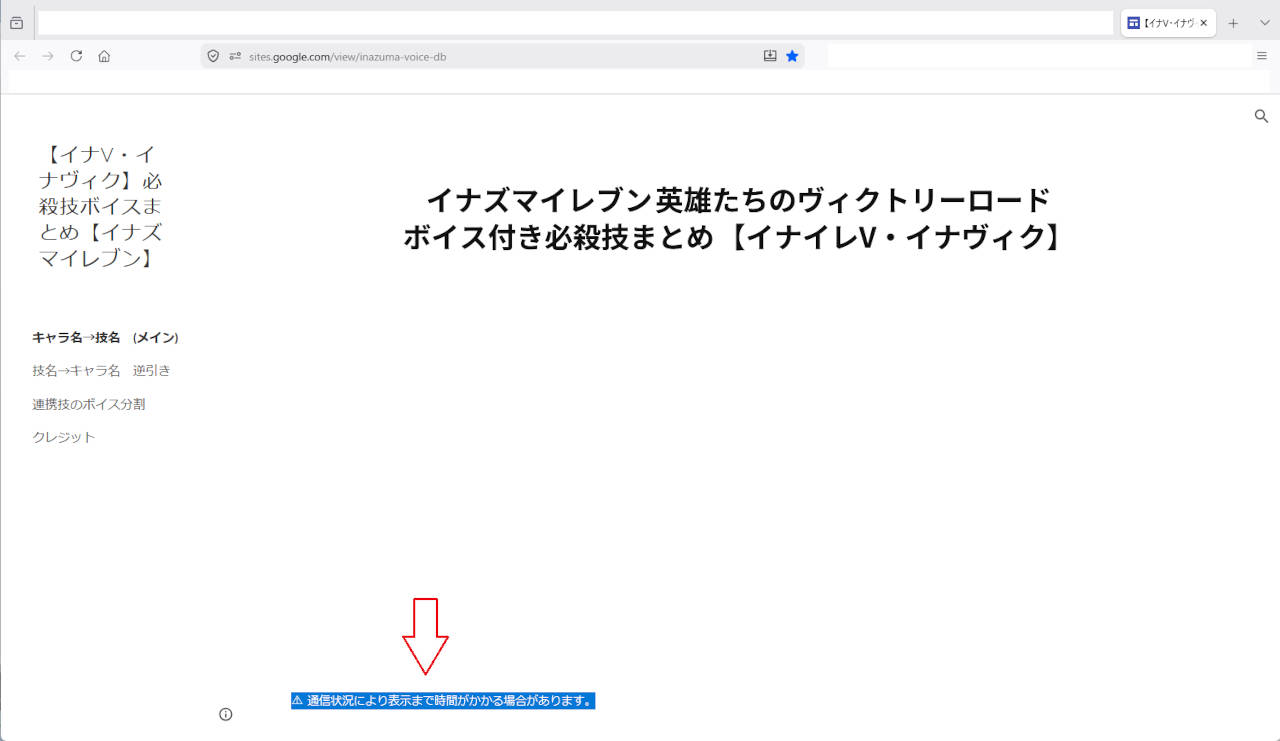Open the site search magnifier icon
The image size is (1280, 741).
[x=1261, y=116]
